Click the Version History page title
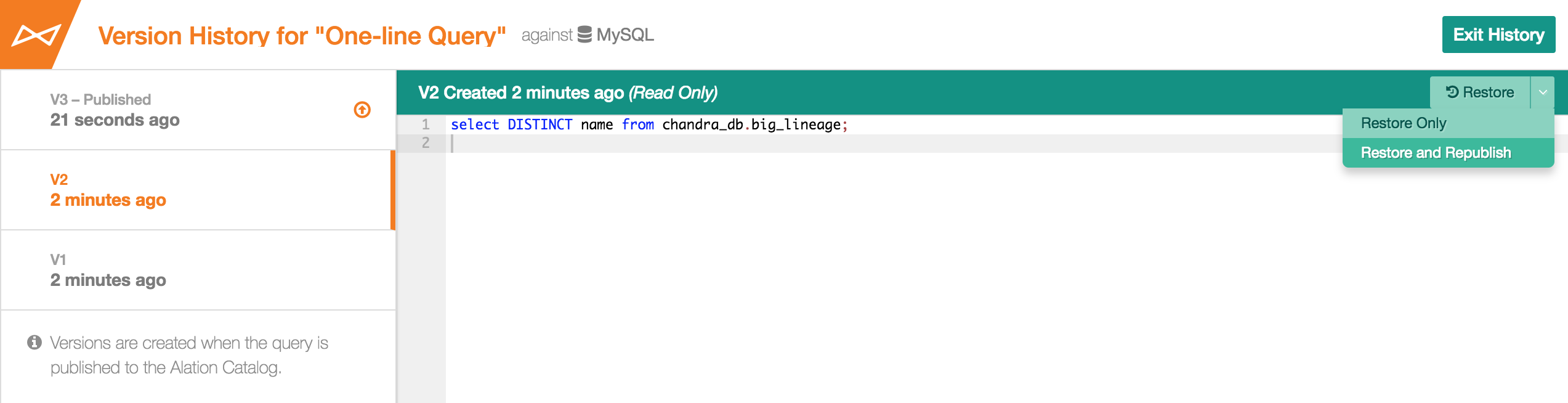 (302, 36)
